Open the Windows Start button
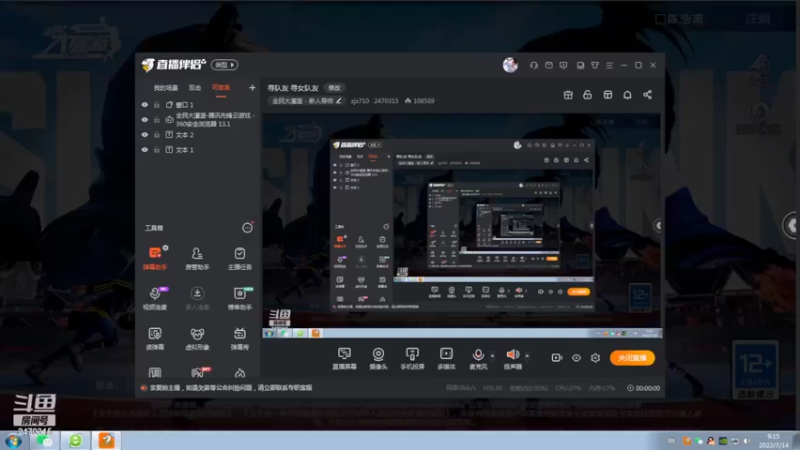 [13, 440]
